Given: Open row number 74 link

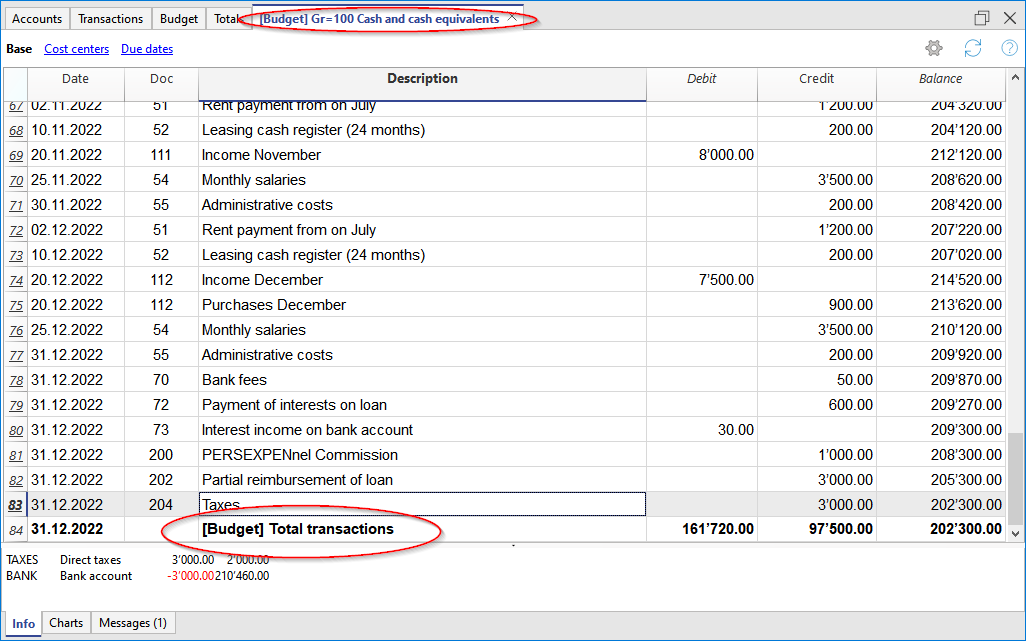Looking at the screenshot, I should coord(15,280).
